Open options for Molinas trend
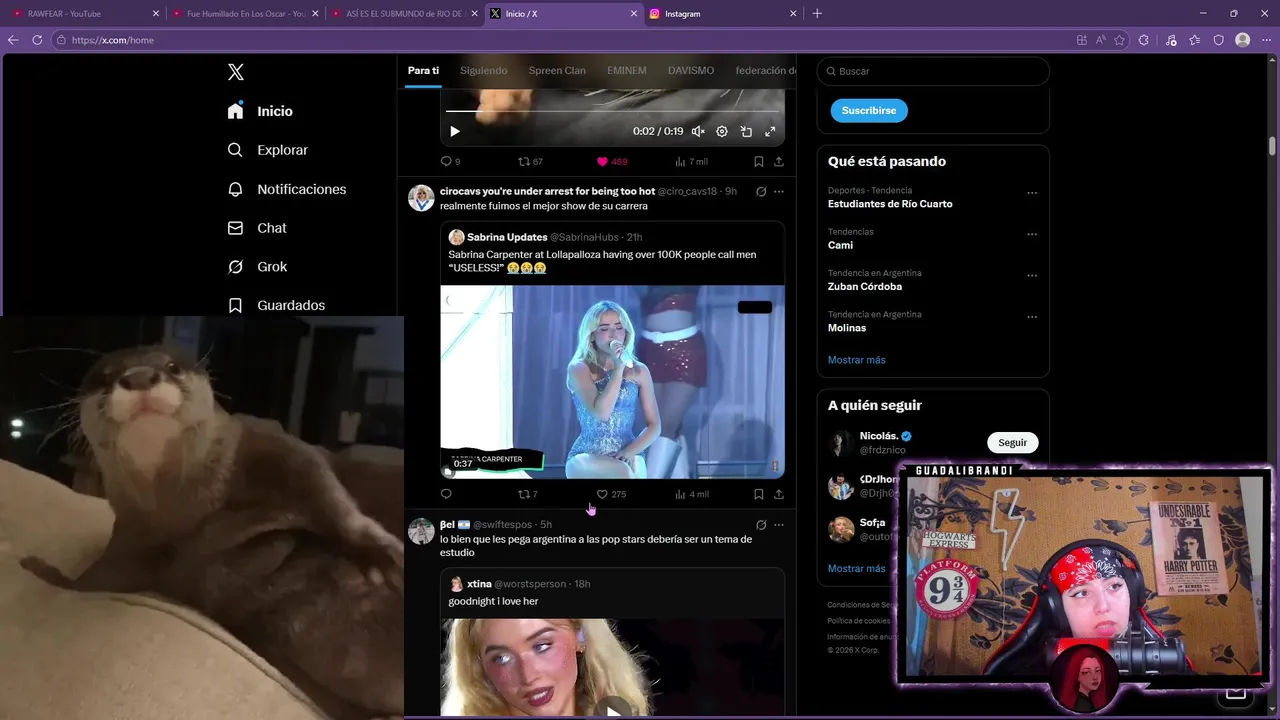1280x720 pixels. [1032, 317]
